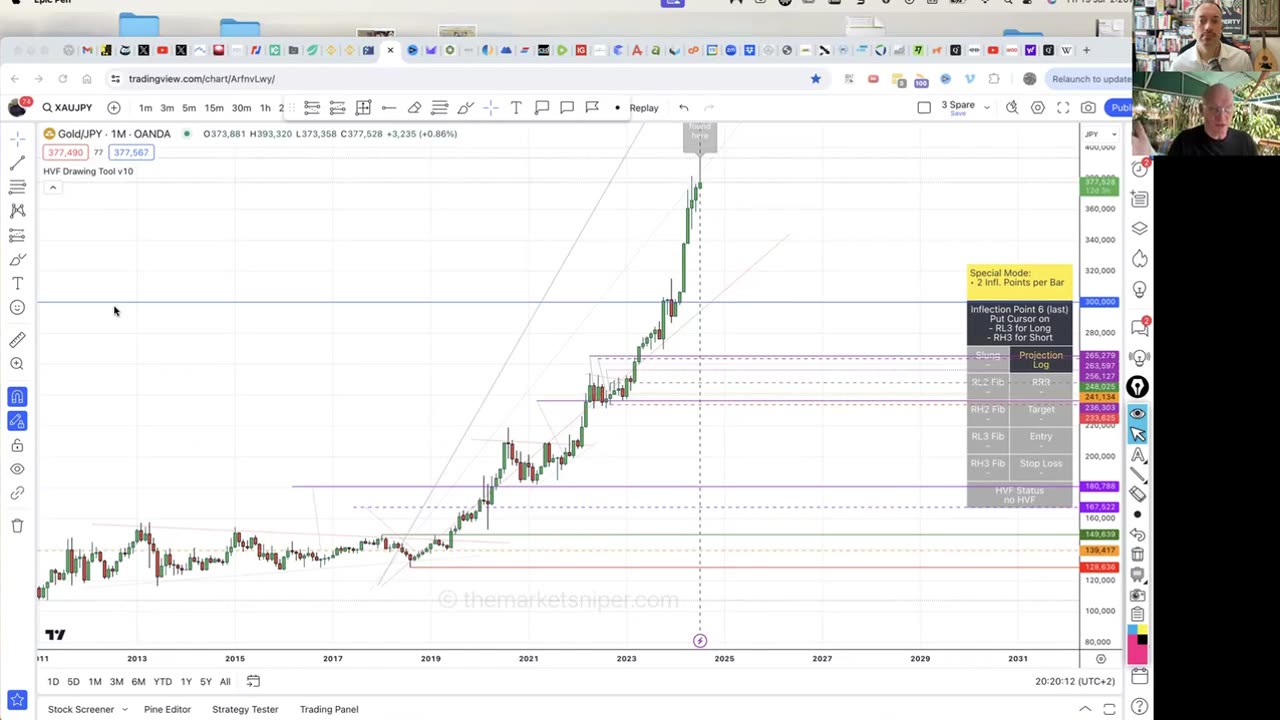Open the favorites star at bottom left
The width and height of the screenshot is (1280, 720).
coord(17,700)
